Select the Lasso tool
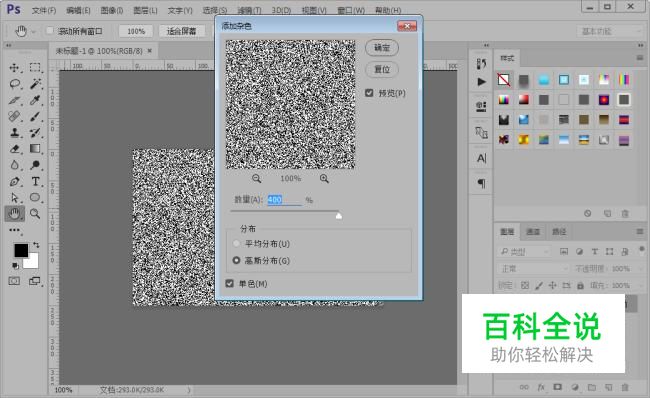 [15, 84]
